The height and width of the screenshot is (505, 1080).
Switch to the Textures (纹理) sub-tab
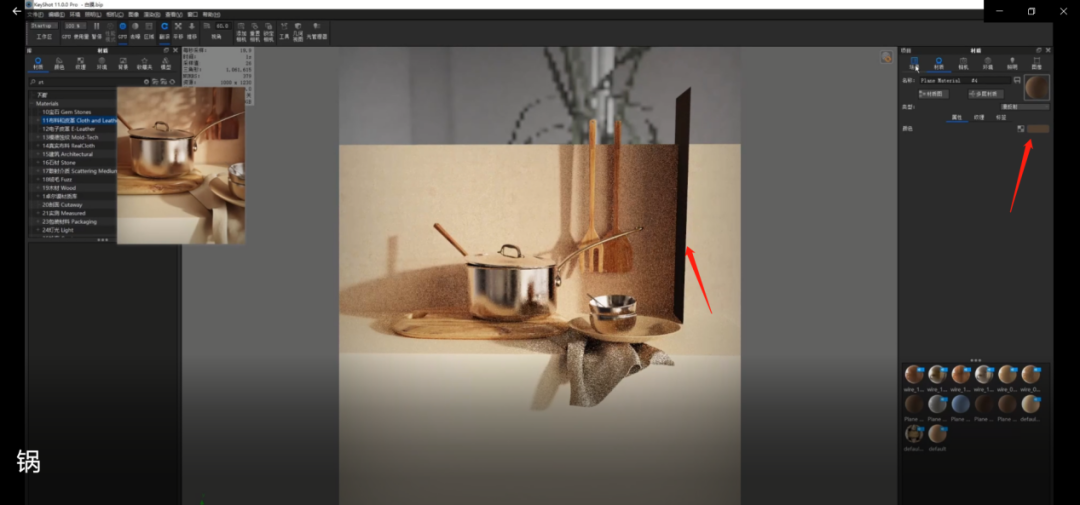(x=979, y=117)
